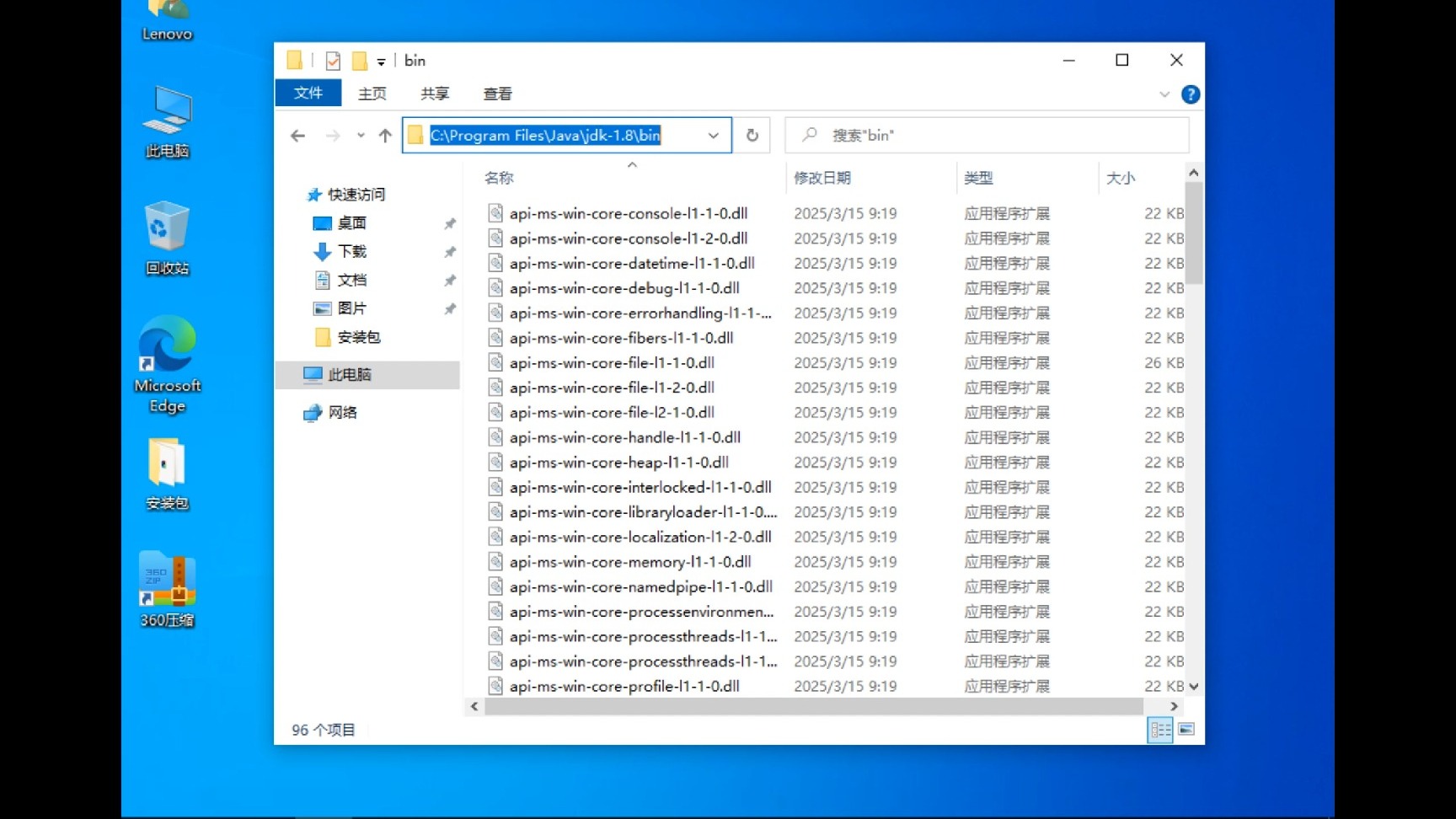This screenshot has width=1456, height=819.
Task: Click the icon of api-ms-win-core-profile-l1-1-0.dll
Action: (495, 686)
